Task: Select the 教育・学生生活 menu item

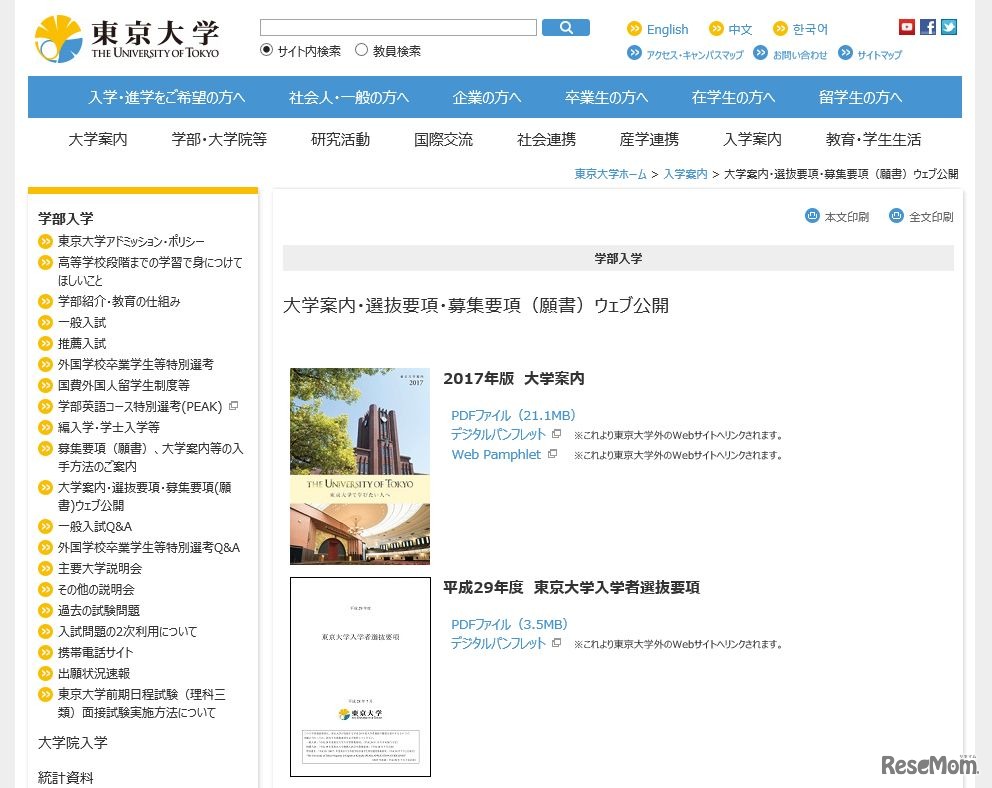Action: (873, 140)
